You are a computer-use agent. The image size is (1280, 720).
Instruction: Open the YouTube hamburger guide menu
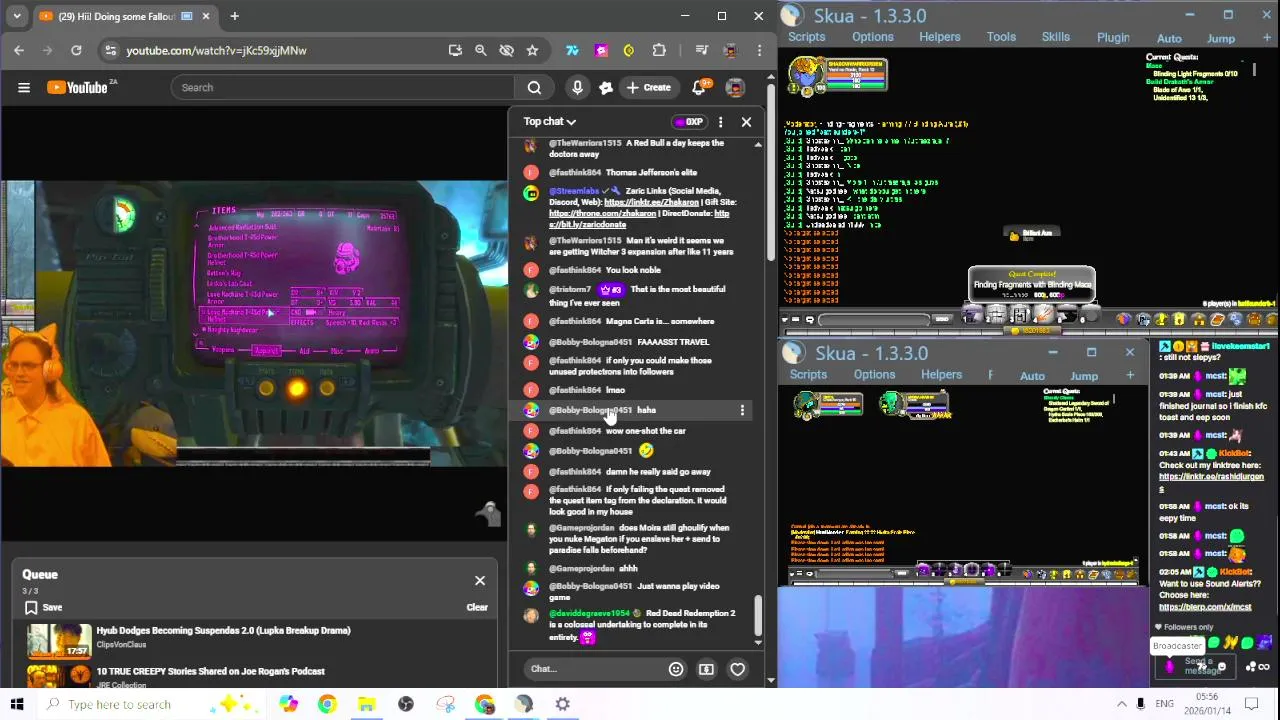(24, 88)
